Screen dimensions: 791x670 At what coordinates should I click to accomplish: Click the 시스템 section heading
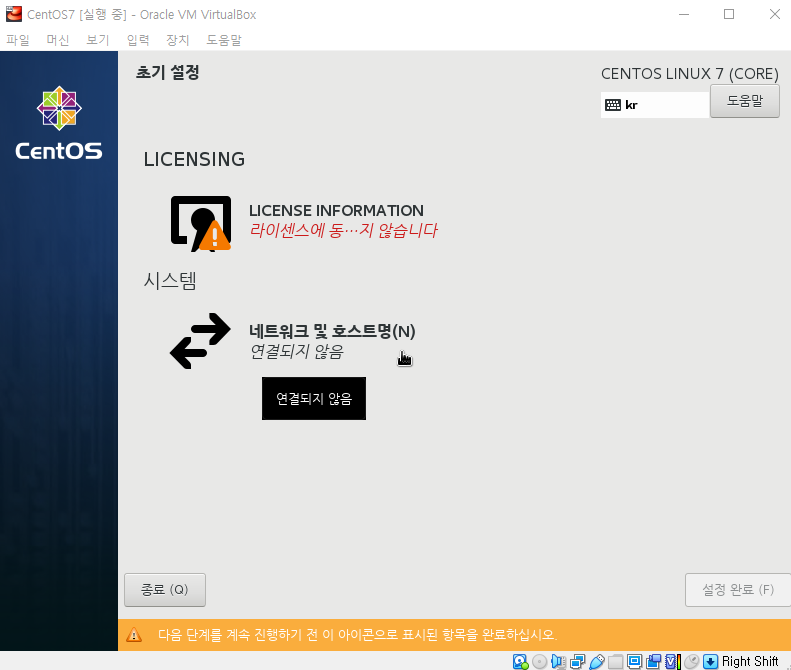click(x=170, y=281)
